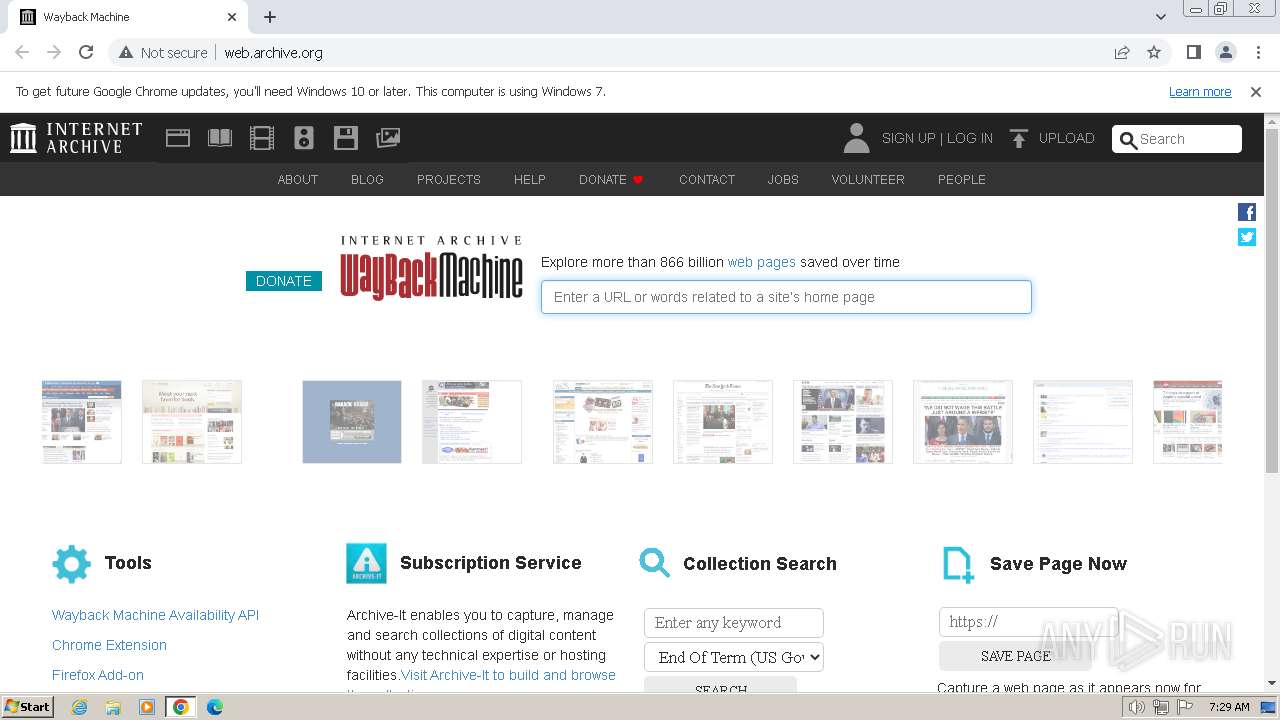This screenshot has height=720, width=1280.
Task: Open the End Of Term collection dropdown
Action: point(734,657)
